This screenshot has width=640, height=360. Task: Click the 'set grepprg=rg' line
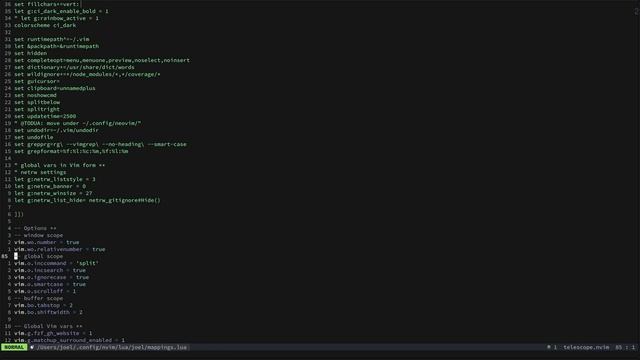pos(100,144)
